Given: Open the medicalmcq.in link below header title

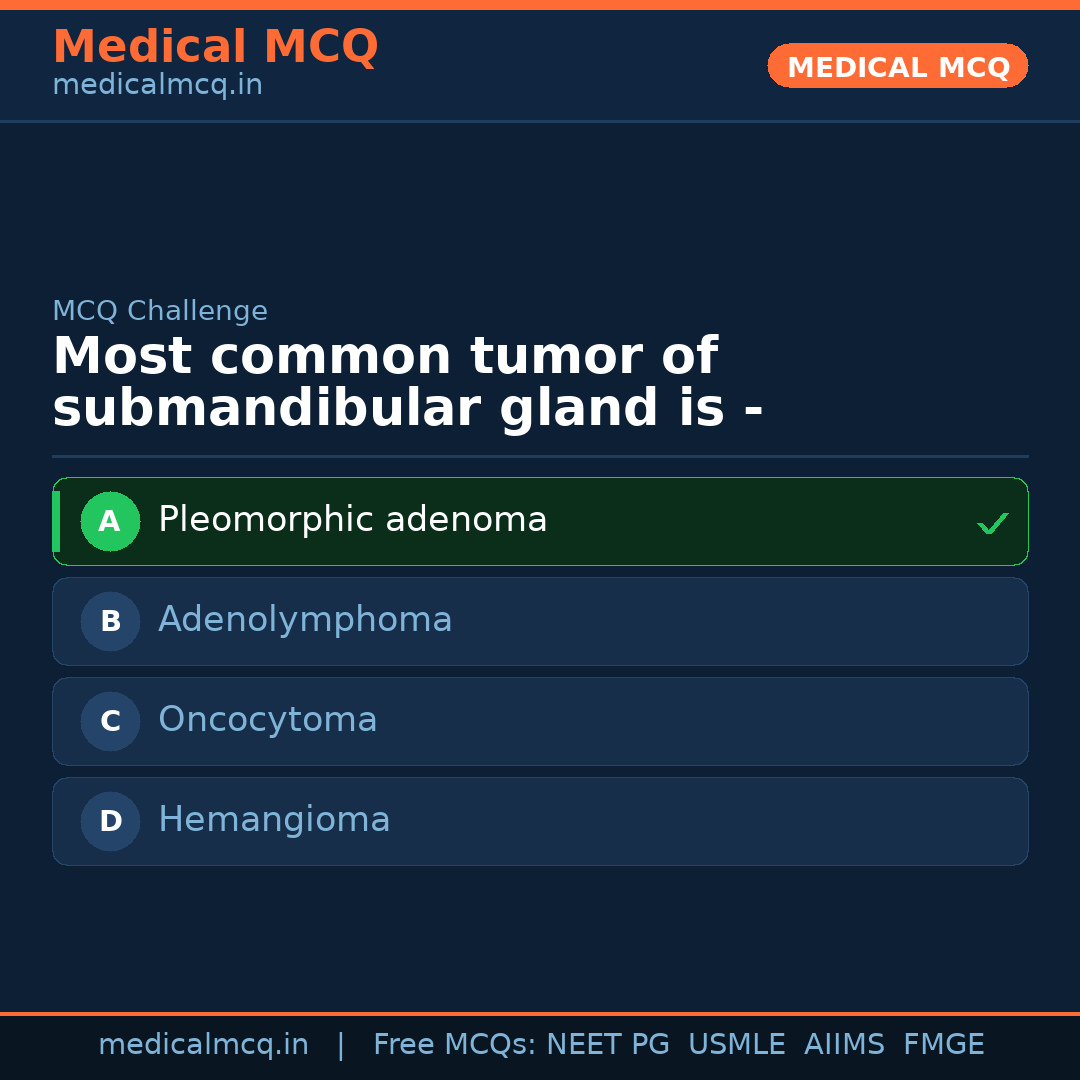Looking at the screenshot, I should (x=157, y=86).
